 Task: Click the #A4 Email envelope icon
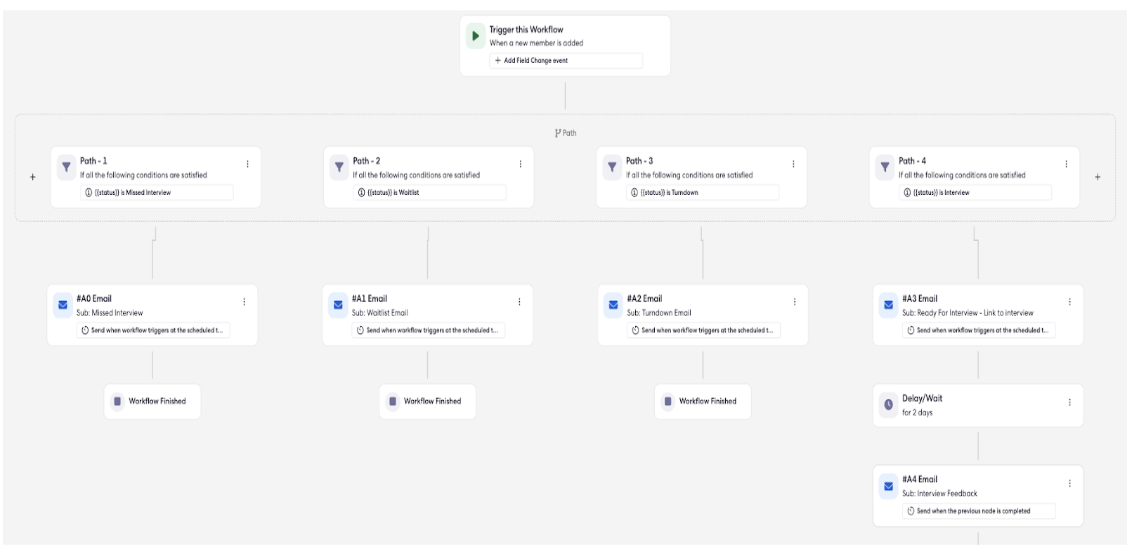(x=889, y=485)
